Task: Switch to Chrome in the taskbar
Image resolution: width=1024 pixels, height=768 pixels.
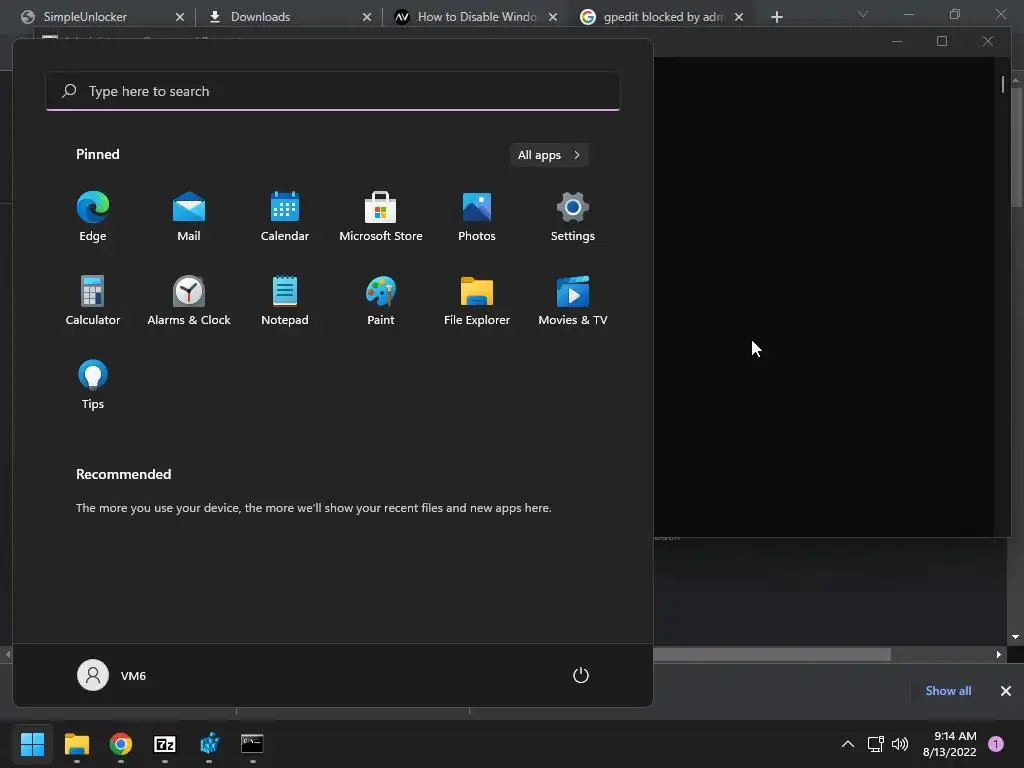Action: (x=121, y=744)
